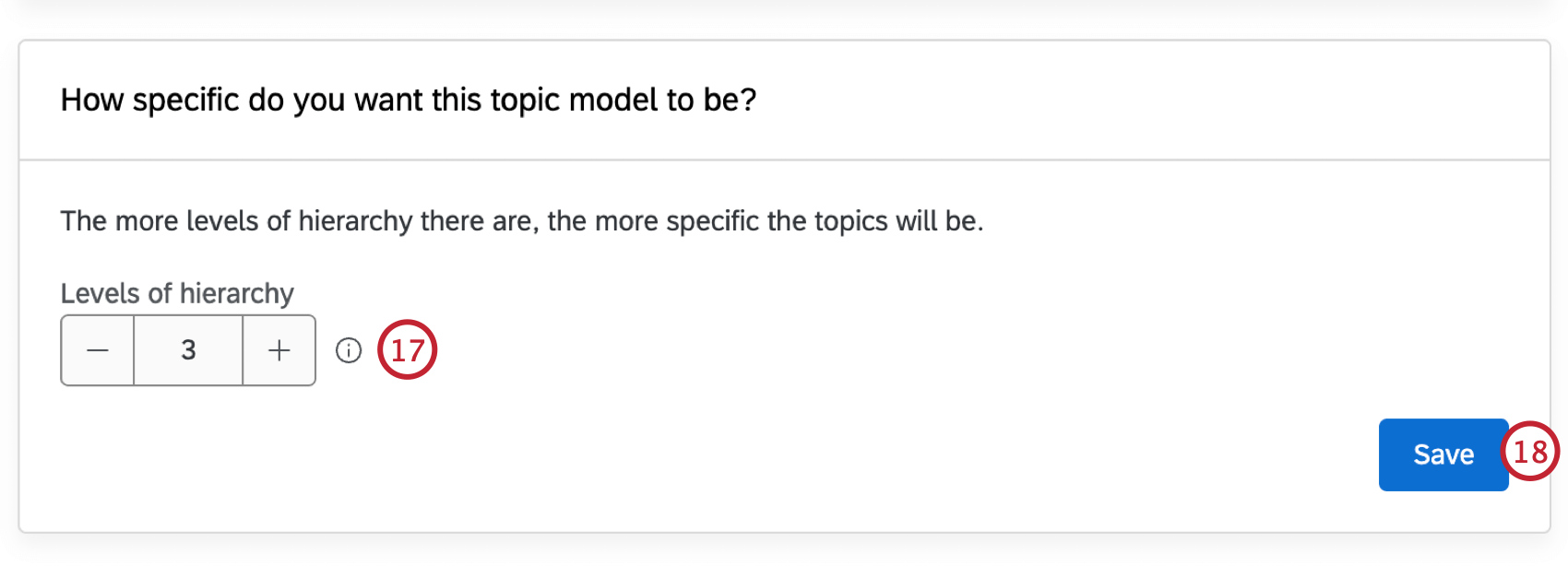Increase hierarchy levels with the plus button

click(279, 350)
